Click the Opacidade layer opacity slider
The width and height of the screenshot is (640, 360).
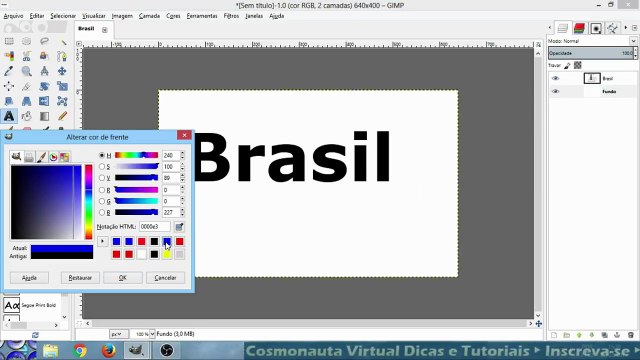click(591, 53)
